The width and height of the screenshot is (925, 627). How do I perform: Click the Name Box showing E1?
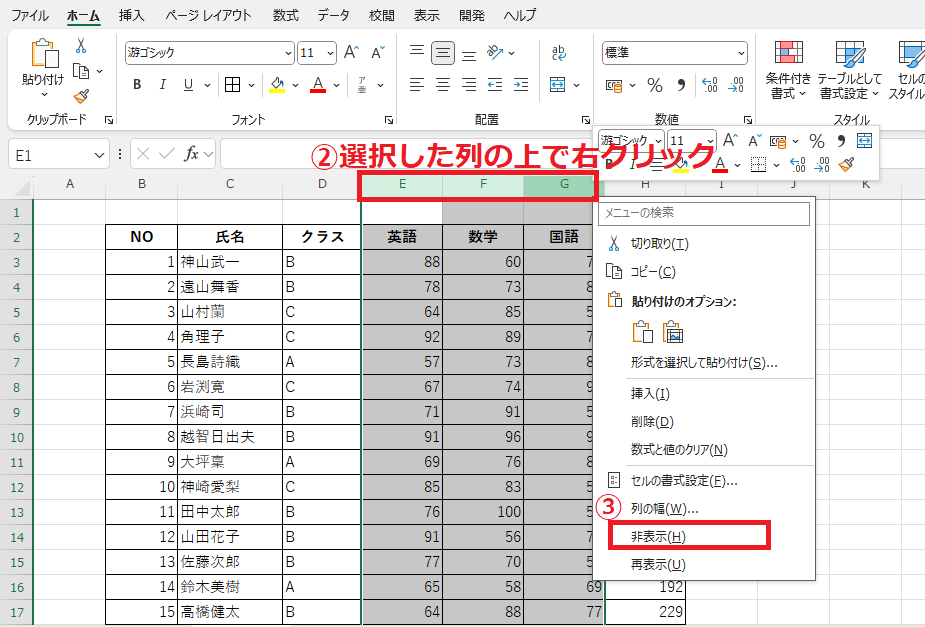click(58, 155)
